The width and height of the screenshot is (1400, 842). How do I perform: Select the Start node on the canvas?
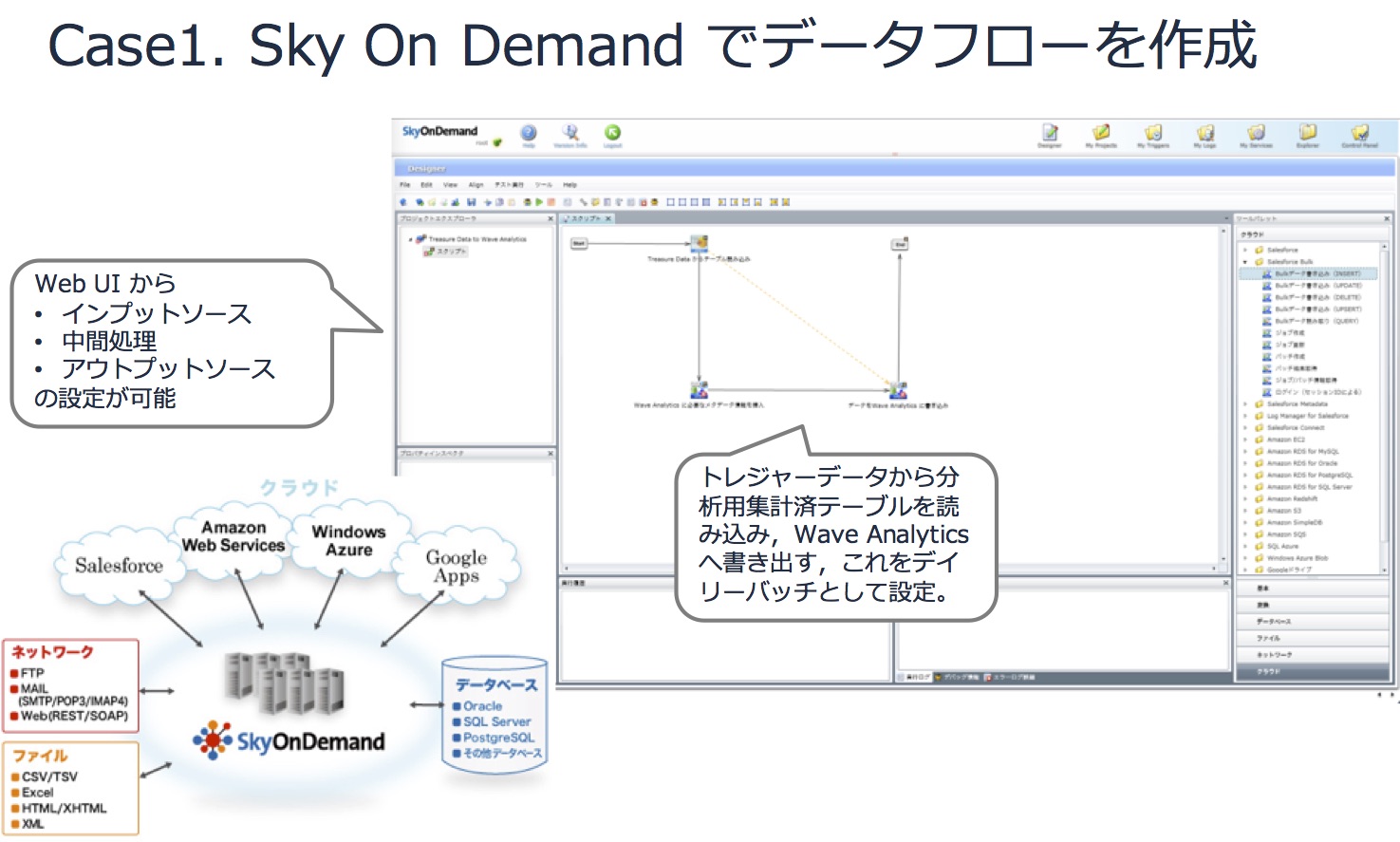click(x=578, y=244)
